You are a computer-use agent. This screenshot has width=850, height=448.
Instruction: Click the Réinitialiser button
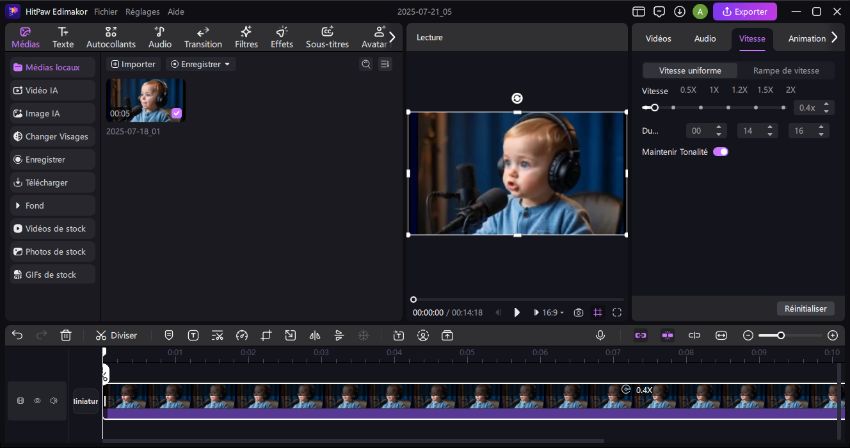[805, 309]
